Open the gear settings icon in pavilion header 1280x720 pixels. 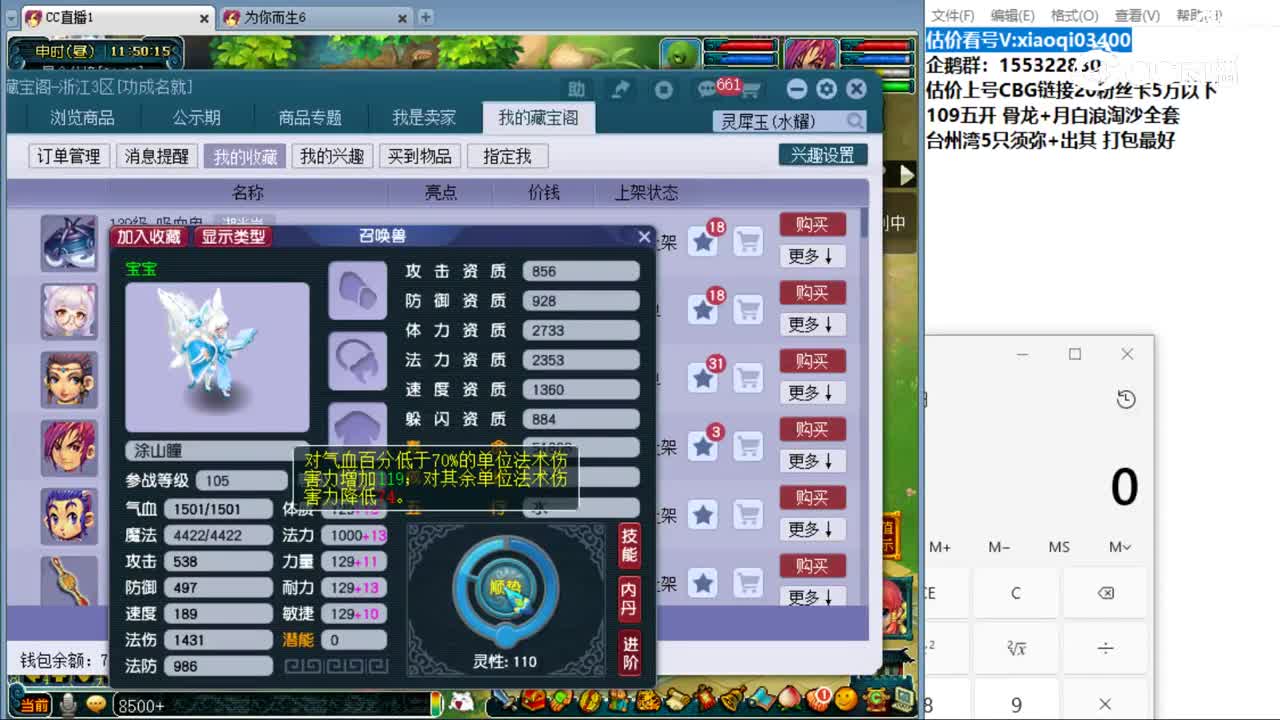[826, 89]
